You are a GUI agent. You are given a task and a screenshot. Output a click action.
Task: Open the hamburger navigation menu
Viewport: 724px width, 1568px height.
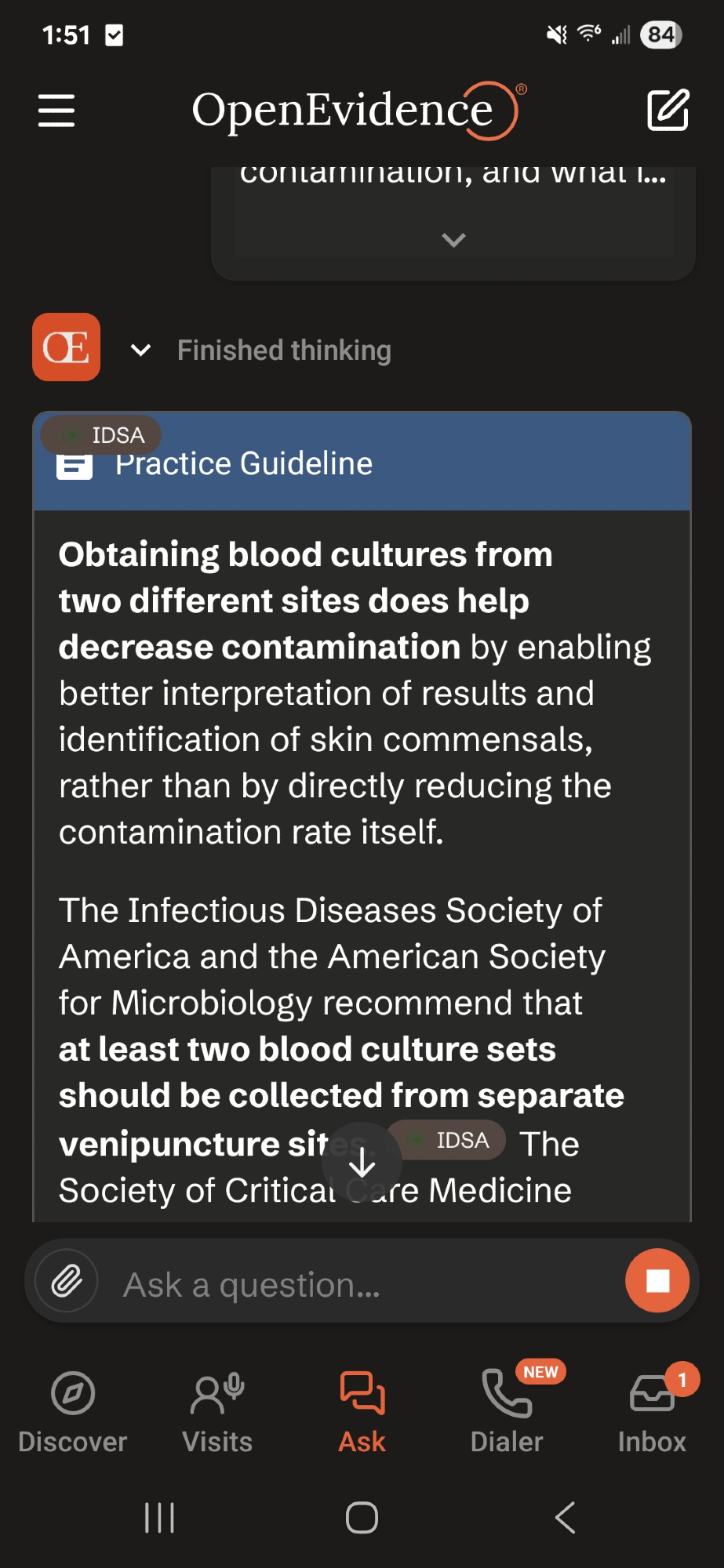pos(56,110)
